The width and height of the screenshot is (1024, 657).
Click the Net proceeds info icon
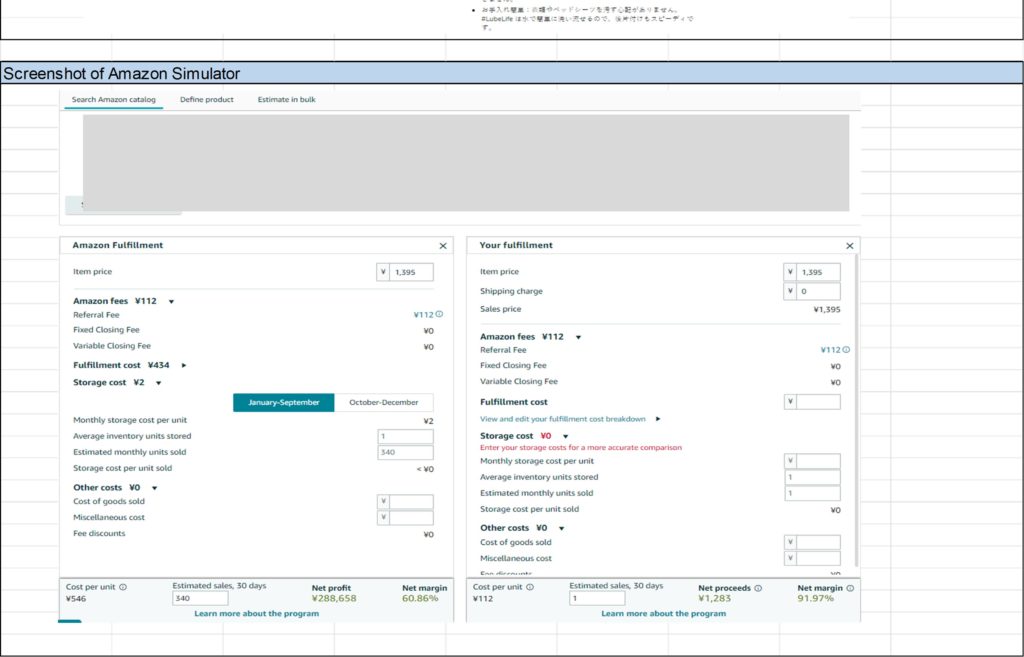(x=756, y=588)
